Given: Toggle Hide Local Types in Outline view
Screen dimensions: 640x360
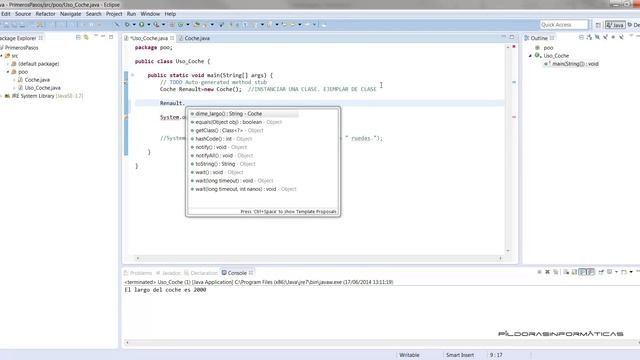Looking at the screenshot, I should (x=621, y=37).
